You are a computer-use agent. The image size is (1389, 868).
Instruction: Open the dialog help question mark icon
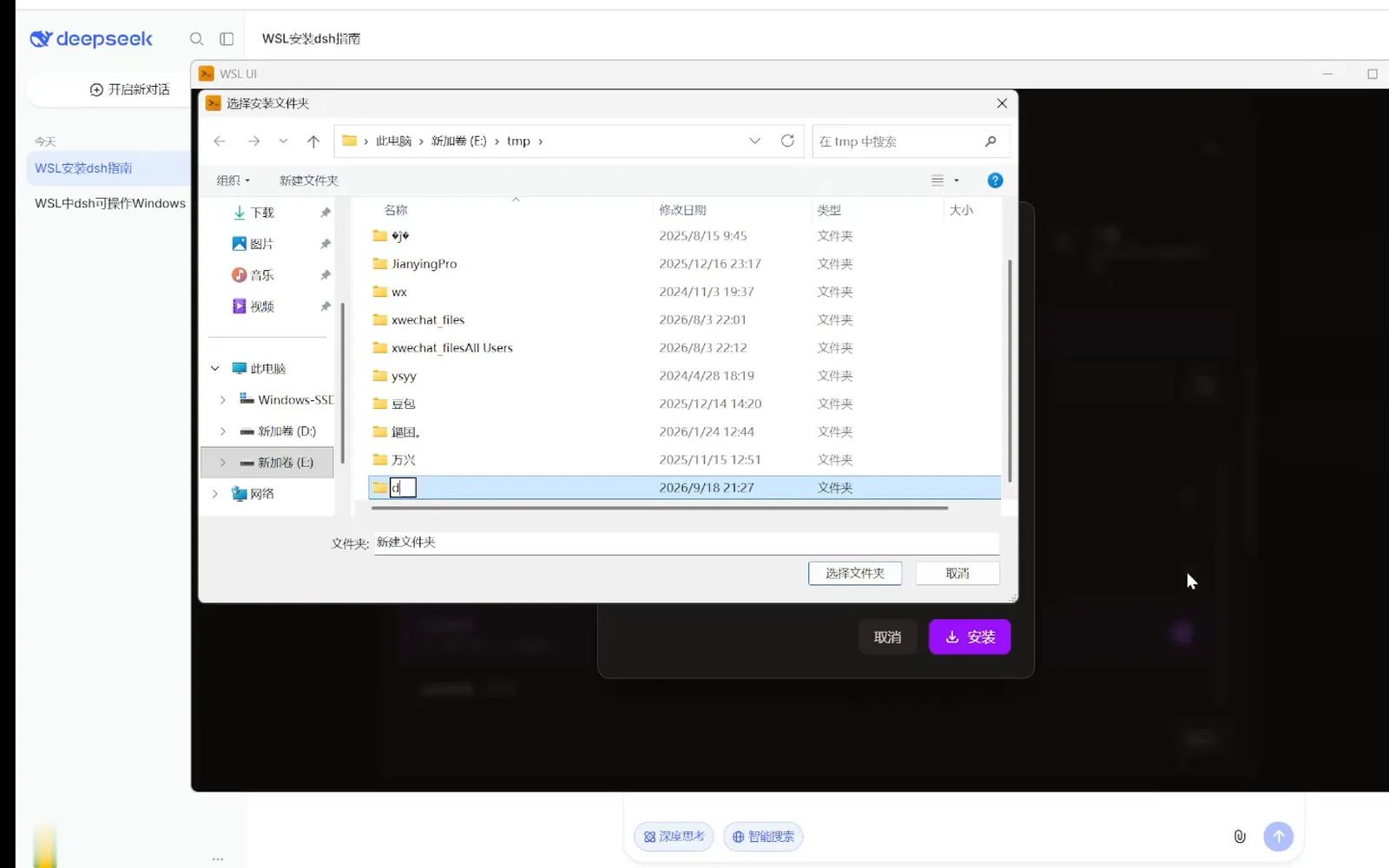pyautogui.click(x=996, y=181)
